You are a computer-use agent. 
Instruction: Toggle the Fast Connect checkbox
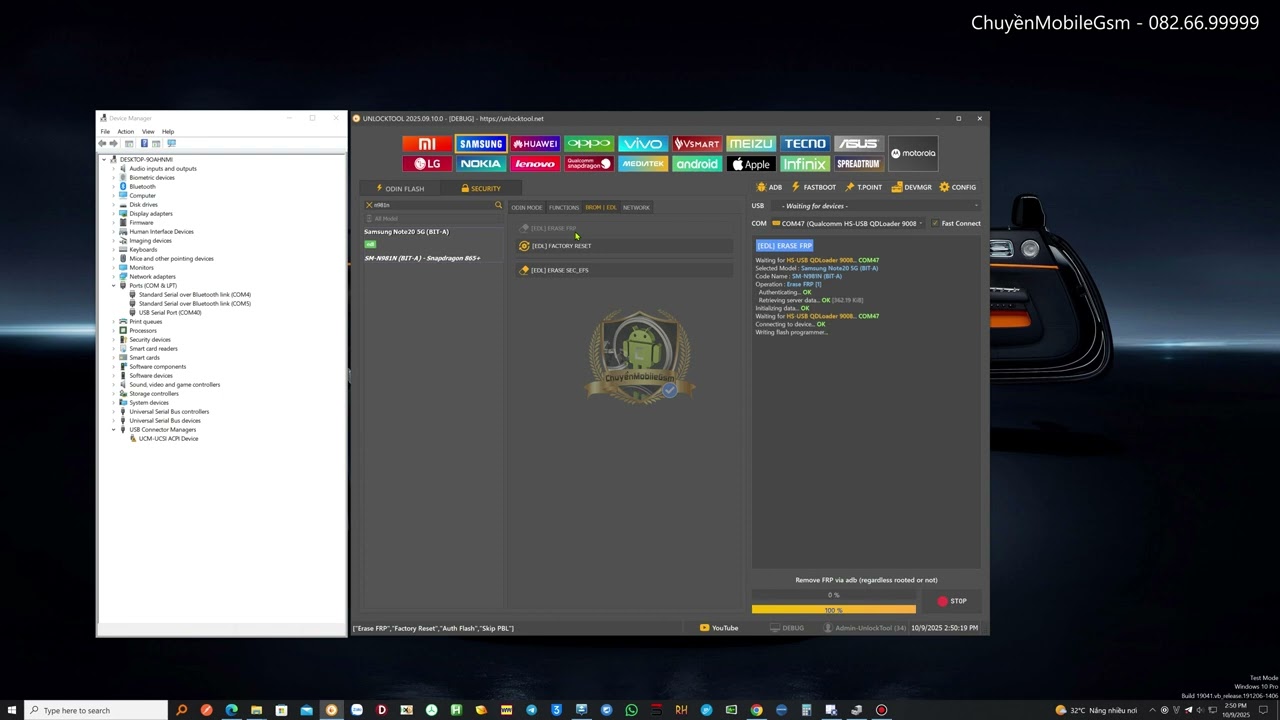935,224
